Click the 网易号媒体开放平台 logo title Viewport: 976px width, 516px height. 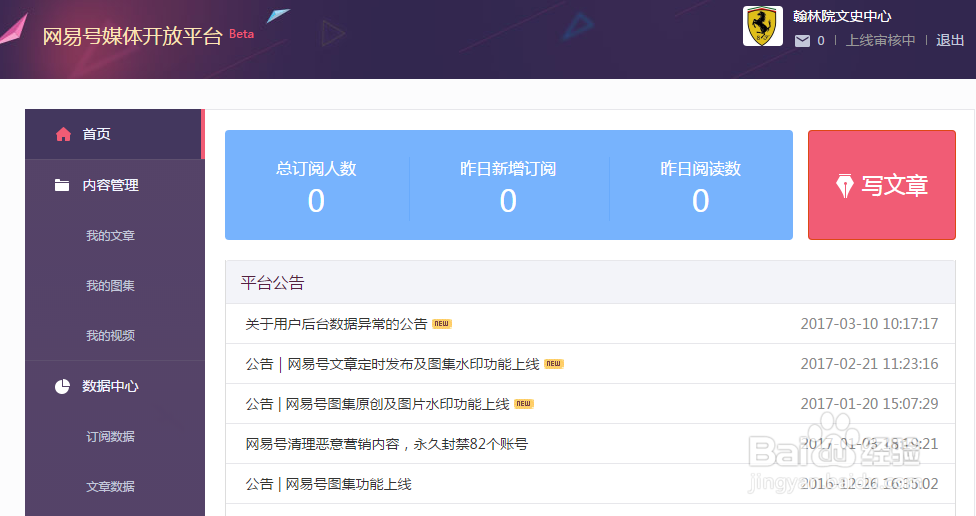click(x=132, y=37)
